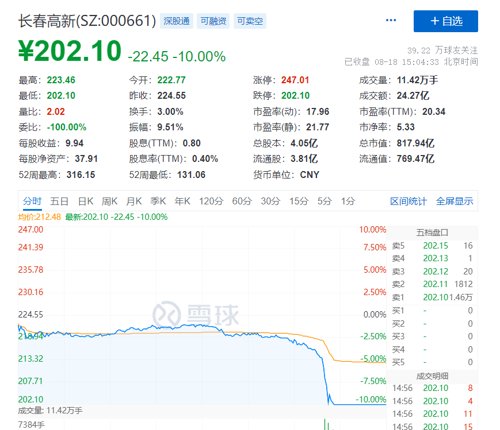Open the three-dot more options menu
The width and height of the screenshot is (500, 430).
391,20
